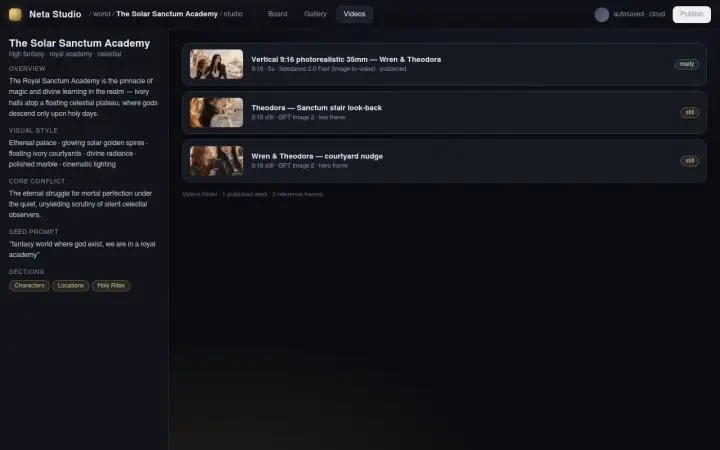720x450 pixels.
Task: Click the seed prompt quote text
Action: (82, 249)
